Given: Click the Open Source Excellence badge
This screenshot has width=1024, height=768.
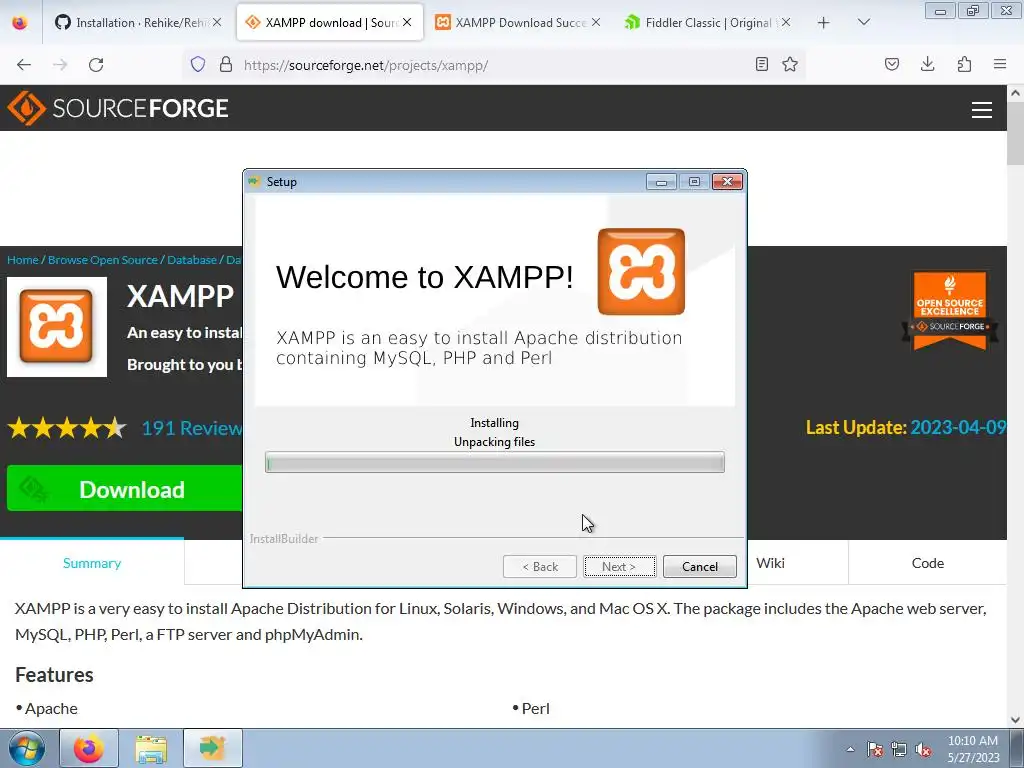Looking at the screenshot, I should 950,311.
